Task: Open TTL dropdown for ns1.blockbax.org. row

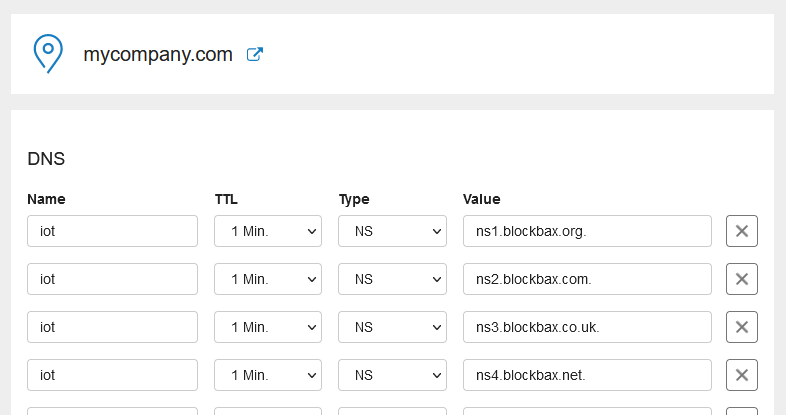Action: (268, 231)
